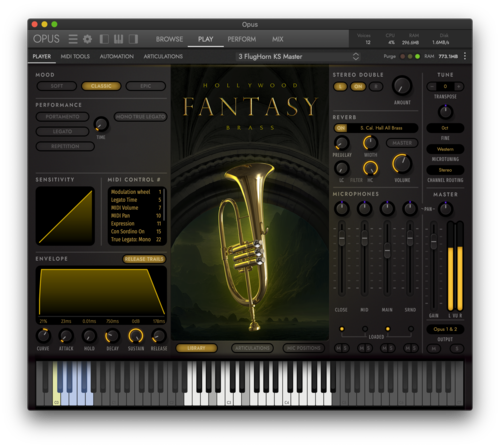Open the Stereo channel routing dropdown
The image size is (500, 447).
[445, 170]
